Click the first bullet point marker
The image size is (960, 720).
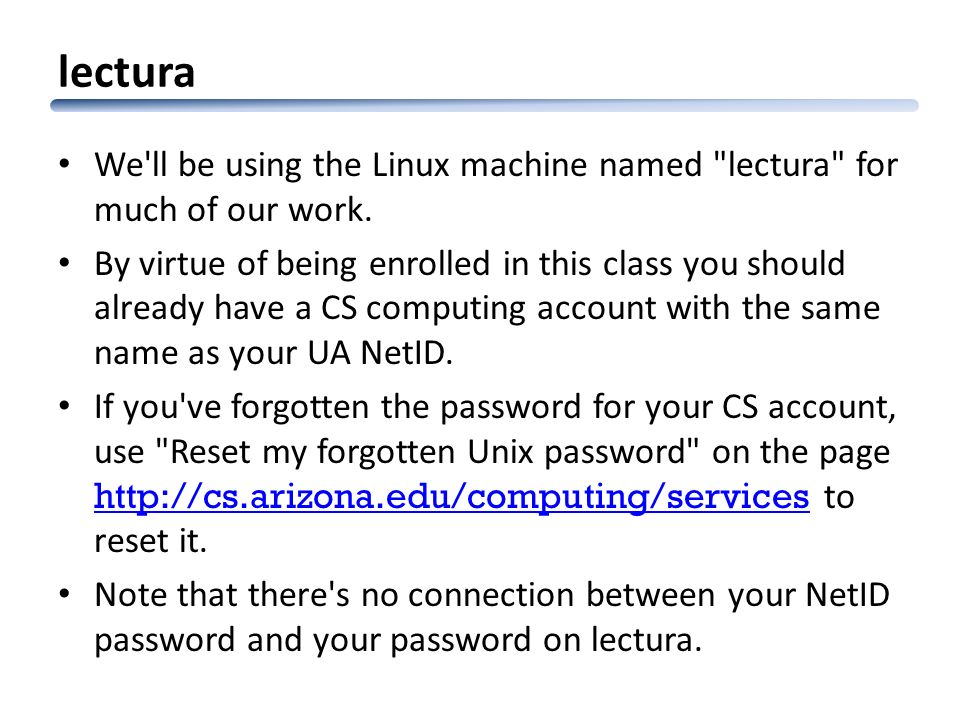tap(64, 164)
